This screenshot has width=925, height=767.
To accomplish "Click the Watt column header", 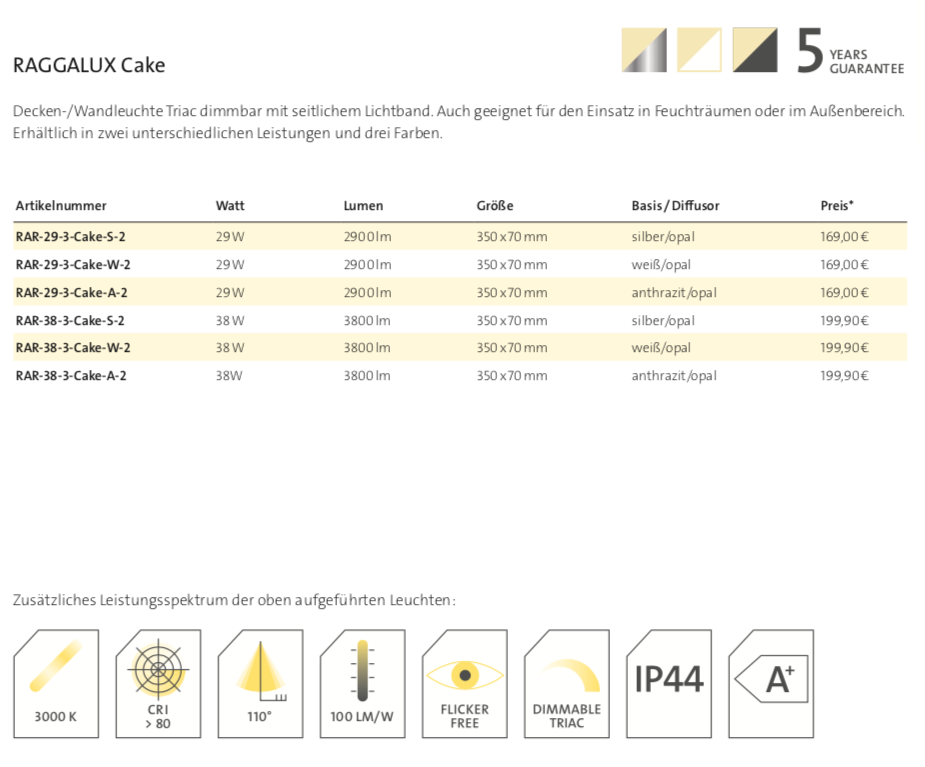I will pos(230,206).
